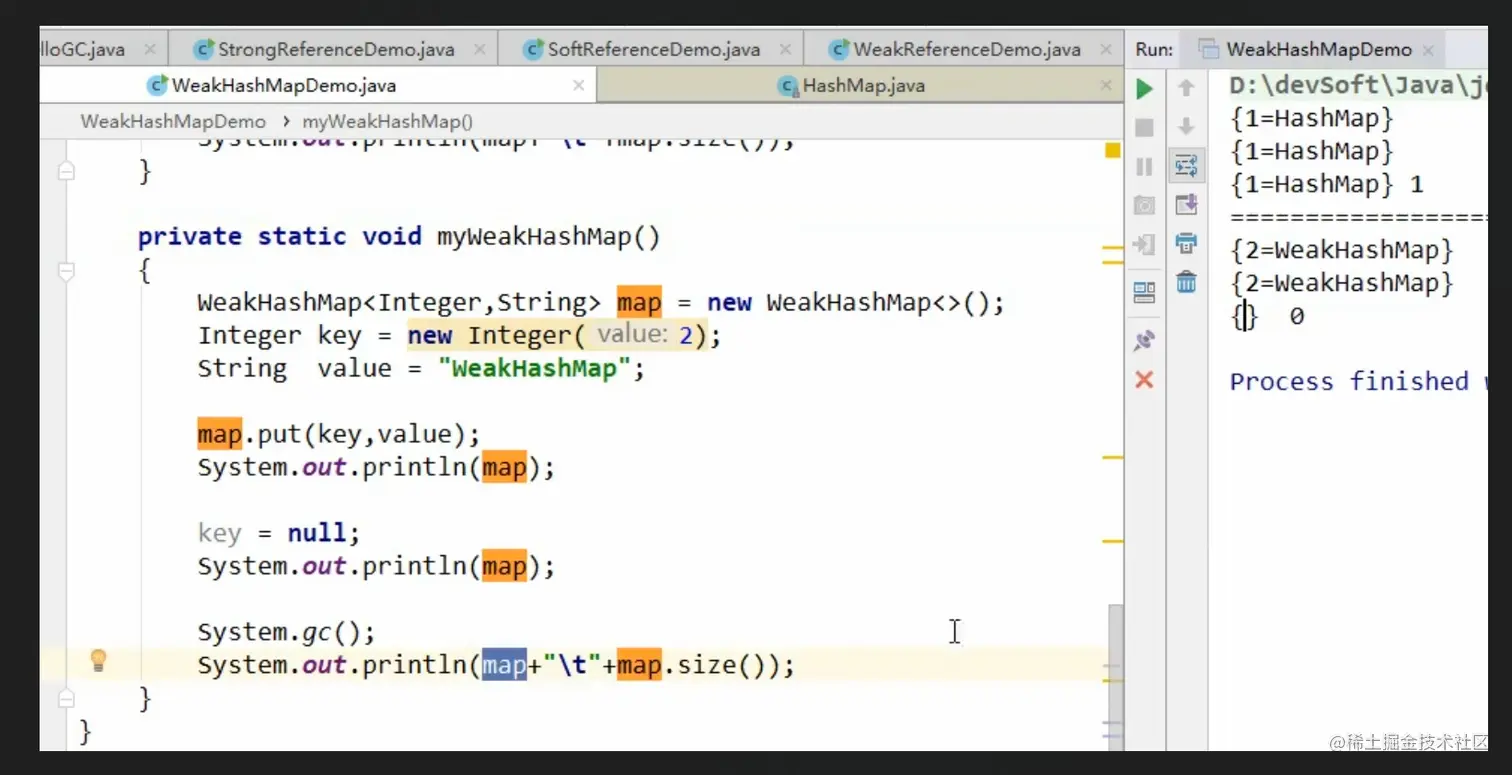The width and height of the screenshot is (1512, 775).
Task: Rerun WeakHashMapDemo with the green play icon
Action: point(1144,89)
